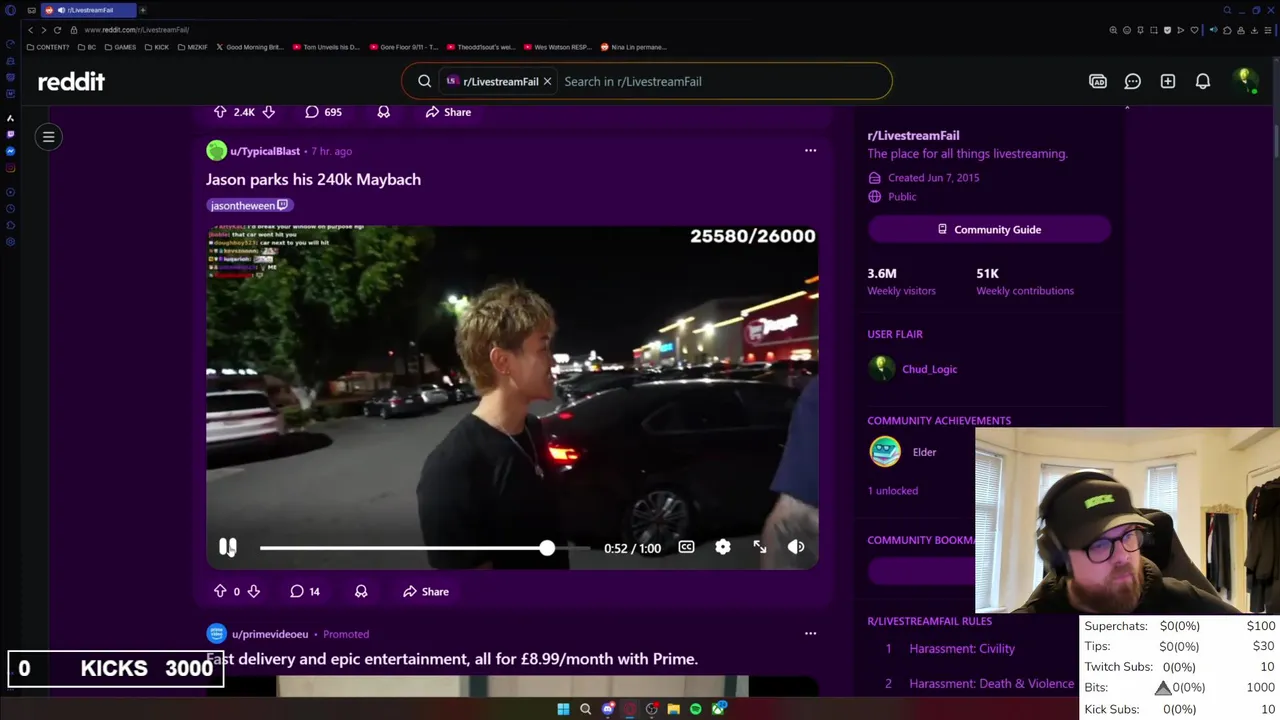1280x720 pixels.
Task: Open Discord from the taskbar
Action: 608,709
